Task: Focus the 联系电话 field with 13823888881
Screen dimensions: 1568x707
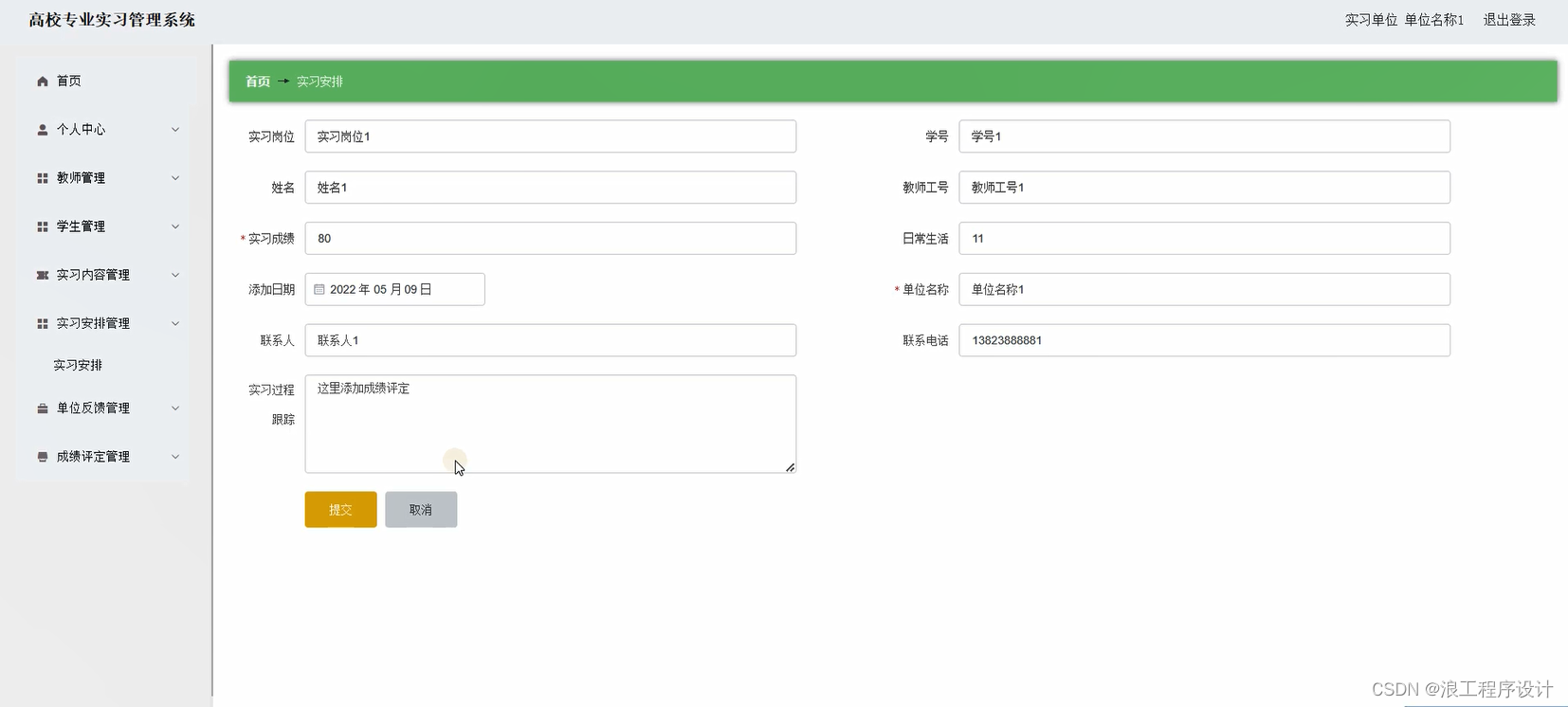Action: 1204,340
